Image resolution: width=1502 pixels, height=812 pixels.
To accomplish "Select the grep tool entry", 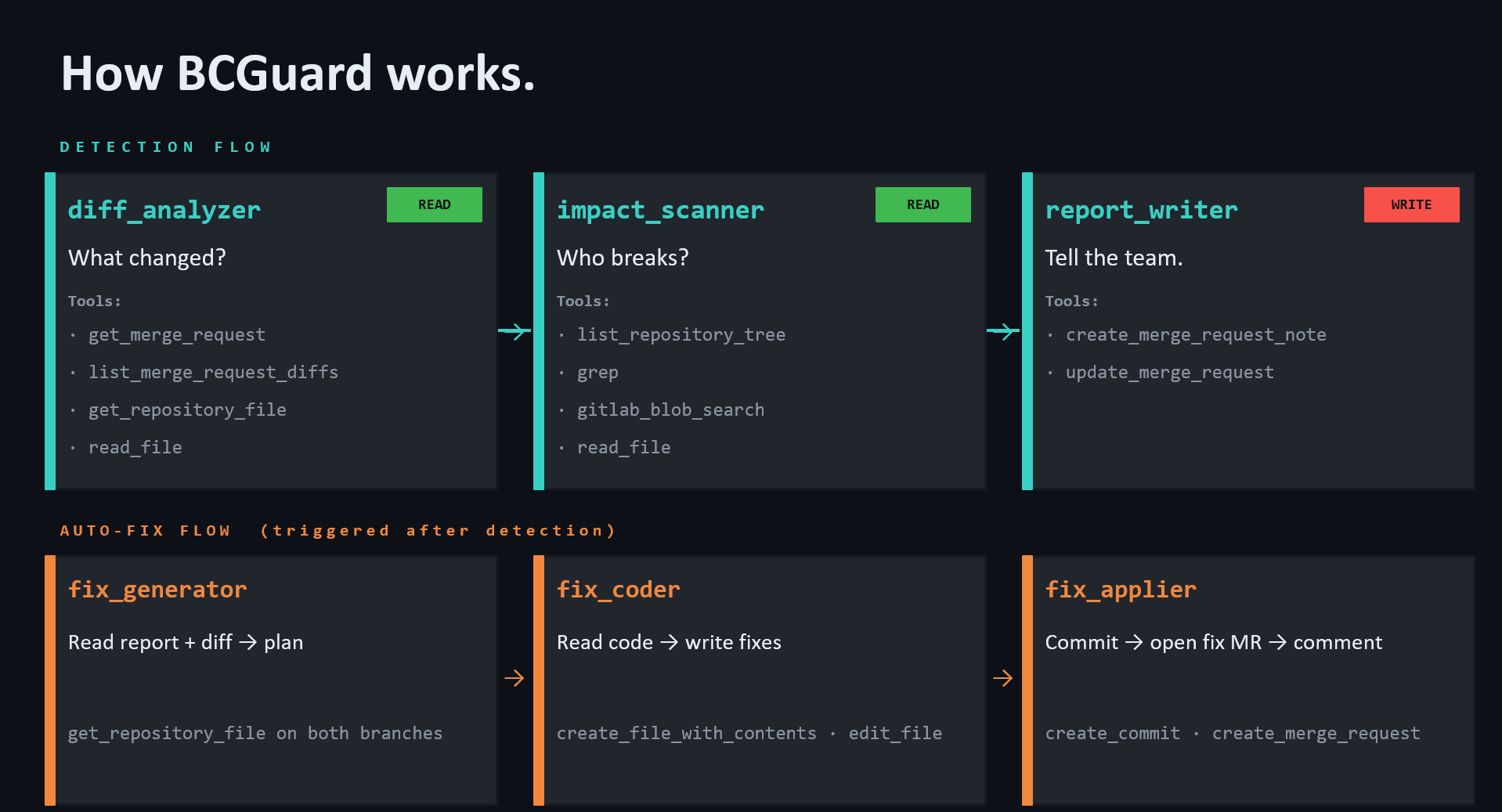I will pos(598,374).
